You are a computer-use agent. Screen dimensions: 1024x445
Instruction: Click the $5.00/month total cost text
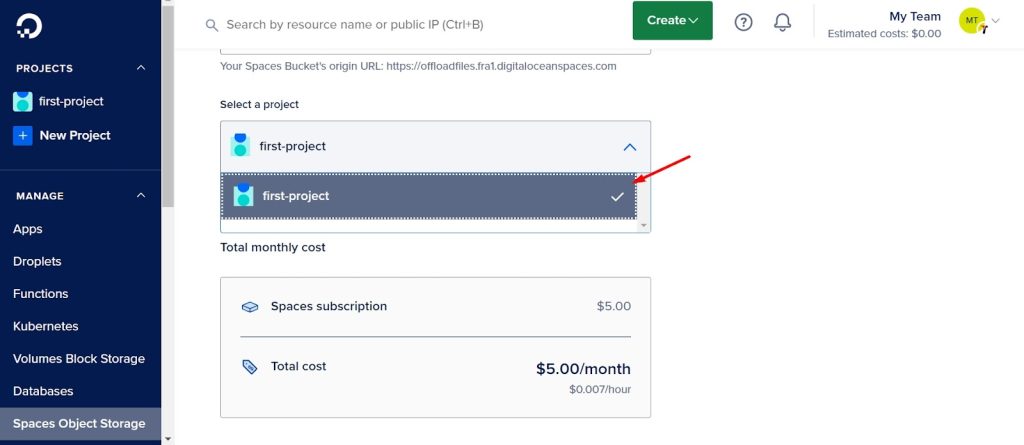click(583, 369)
